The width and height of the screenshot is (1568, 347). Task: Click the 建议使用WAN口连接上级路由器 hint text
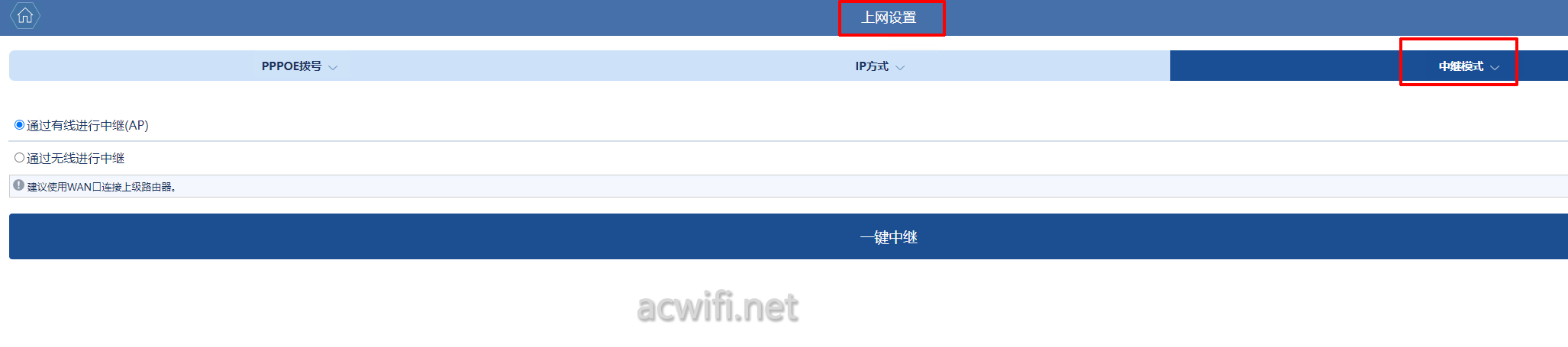(x=102, y=187)
